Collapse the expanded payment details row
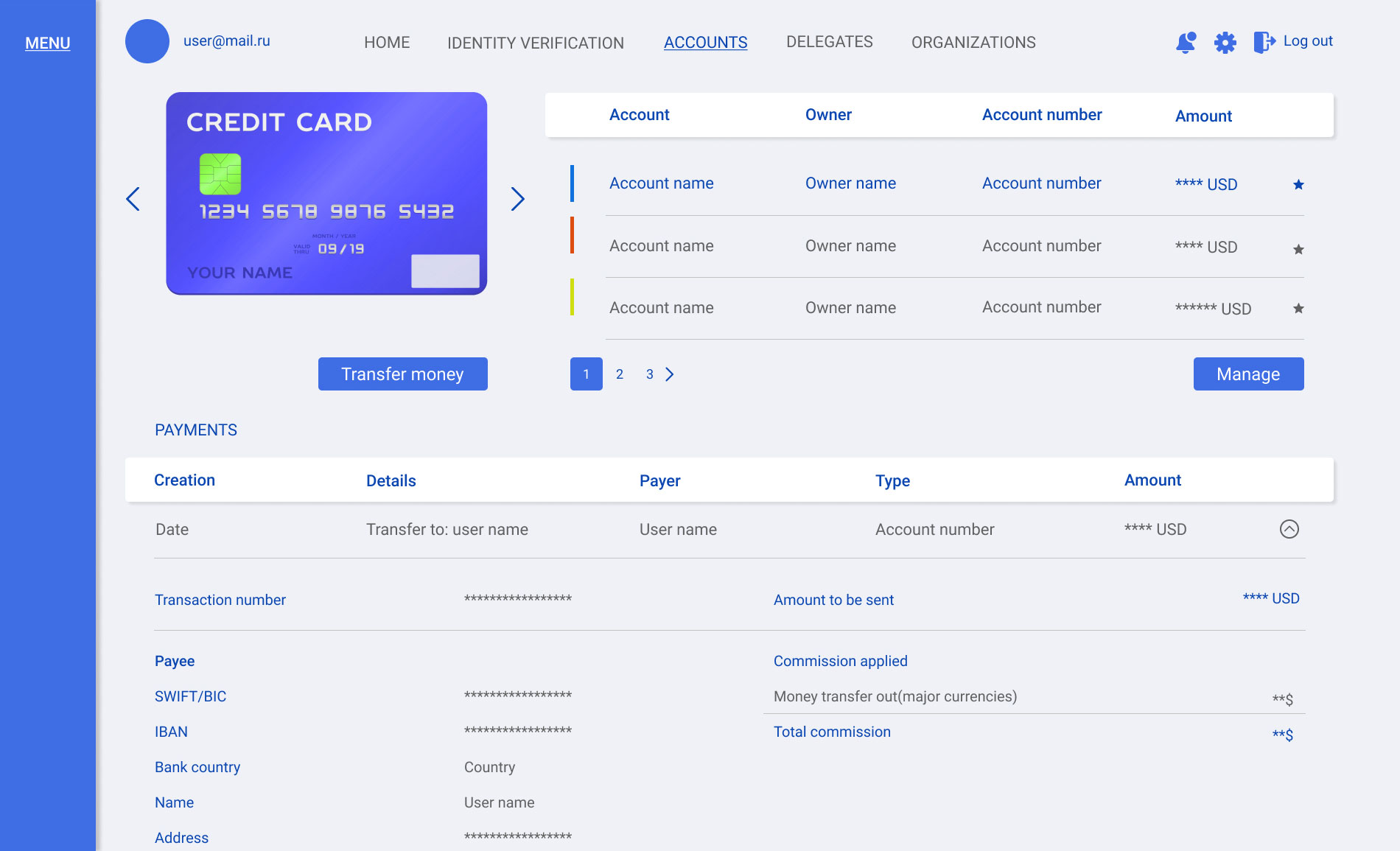This screenshot has height=851, width=1400. (x=1289, y=529)
